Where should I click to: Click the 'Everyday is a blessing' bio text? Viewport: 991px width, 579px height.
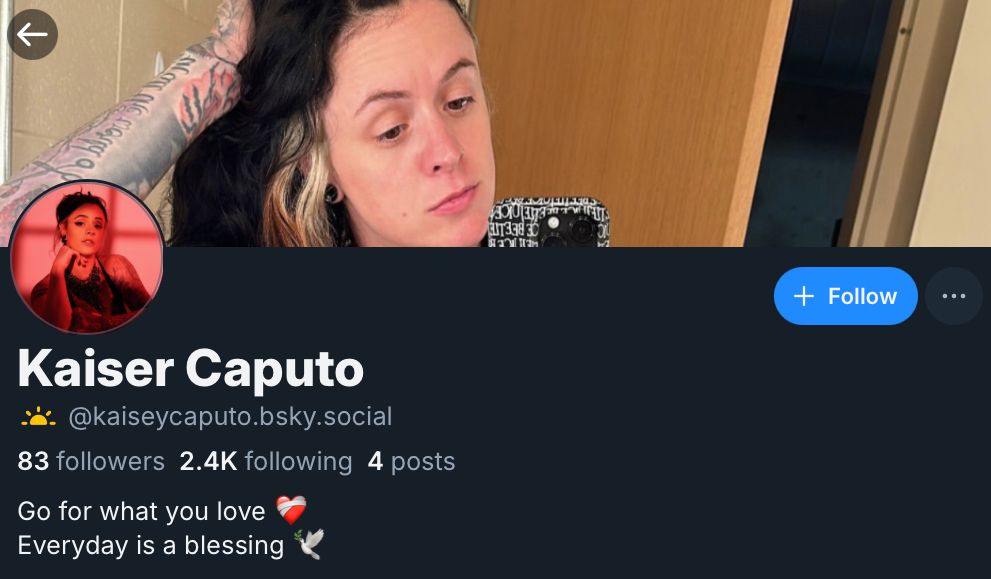pyautogui.click(x=151, y=545)
